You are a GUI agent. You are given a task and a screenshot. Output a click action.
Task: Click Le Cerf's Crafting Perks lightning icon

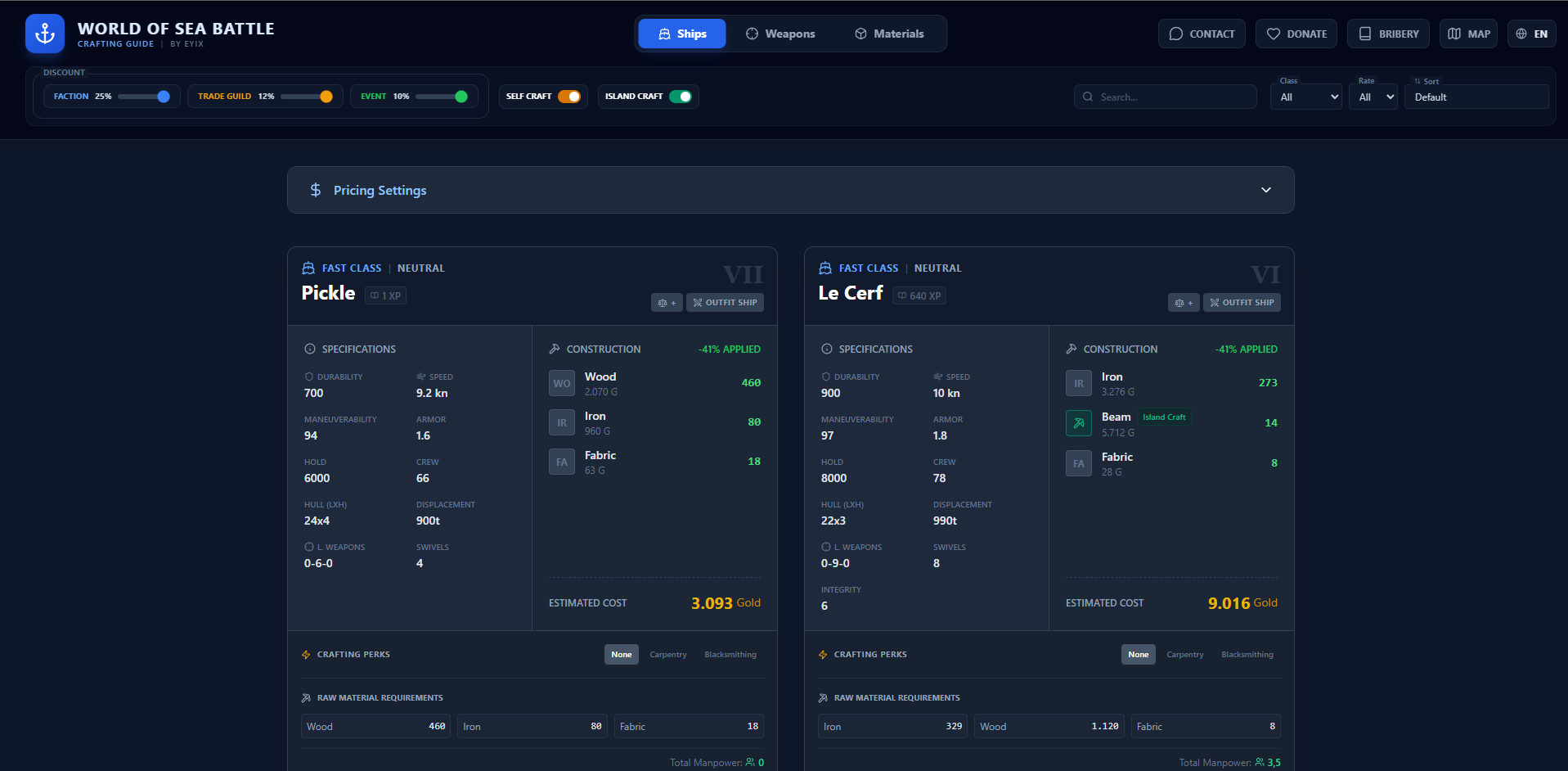click(823, 655)
